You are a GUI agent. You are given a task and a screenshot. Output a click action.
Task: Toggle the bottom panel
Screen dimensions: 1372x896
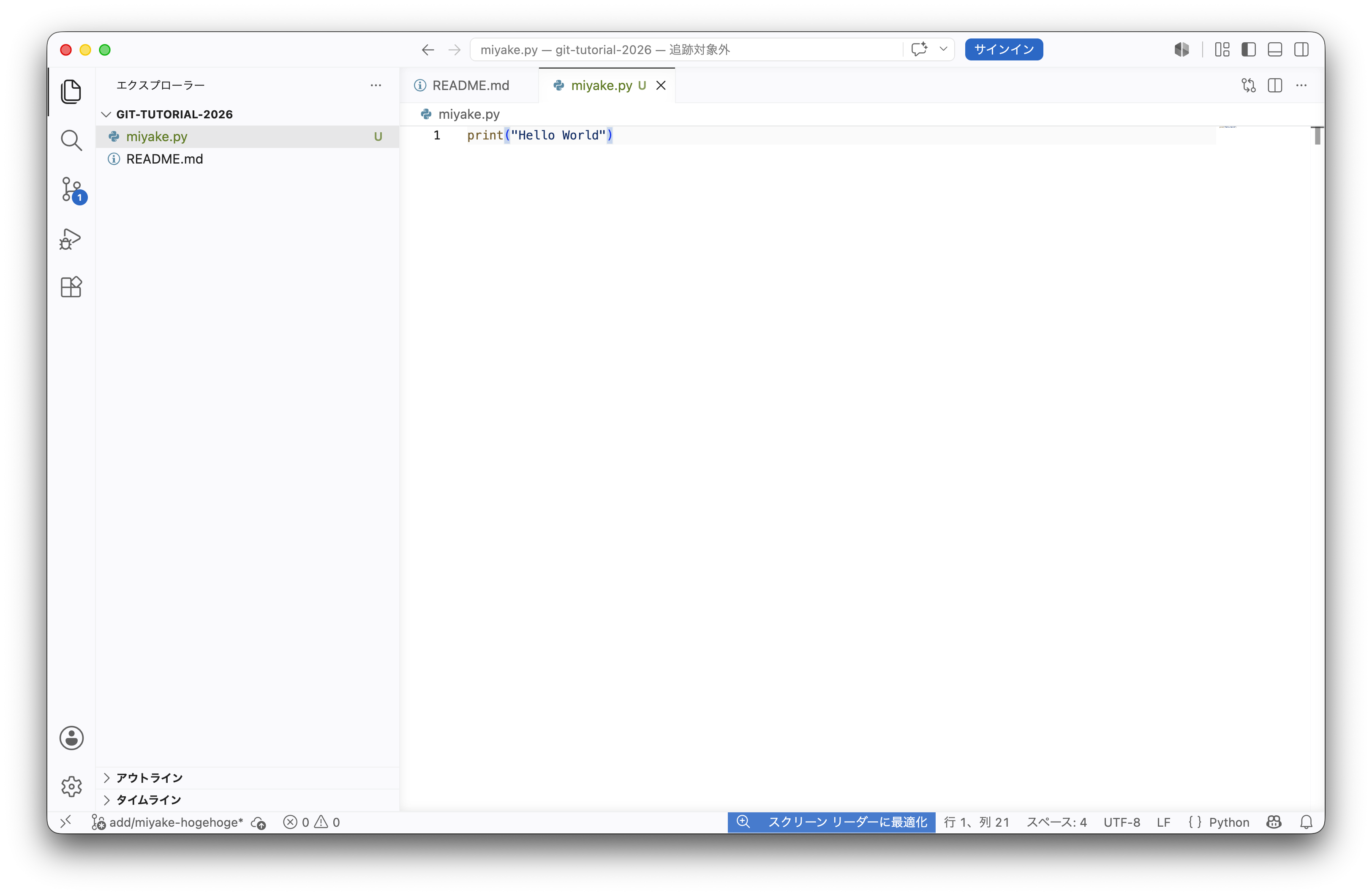1275,49
